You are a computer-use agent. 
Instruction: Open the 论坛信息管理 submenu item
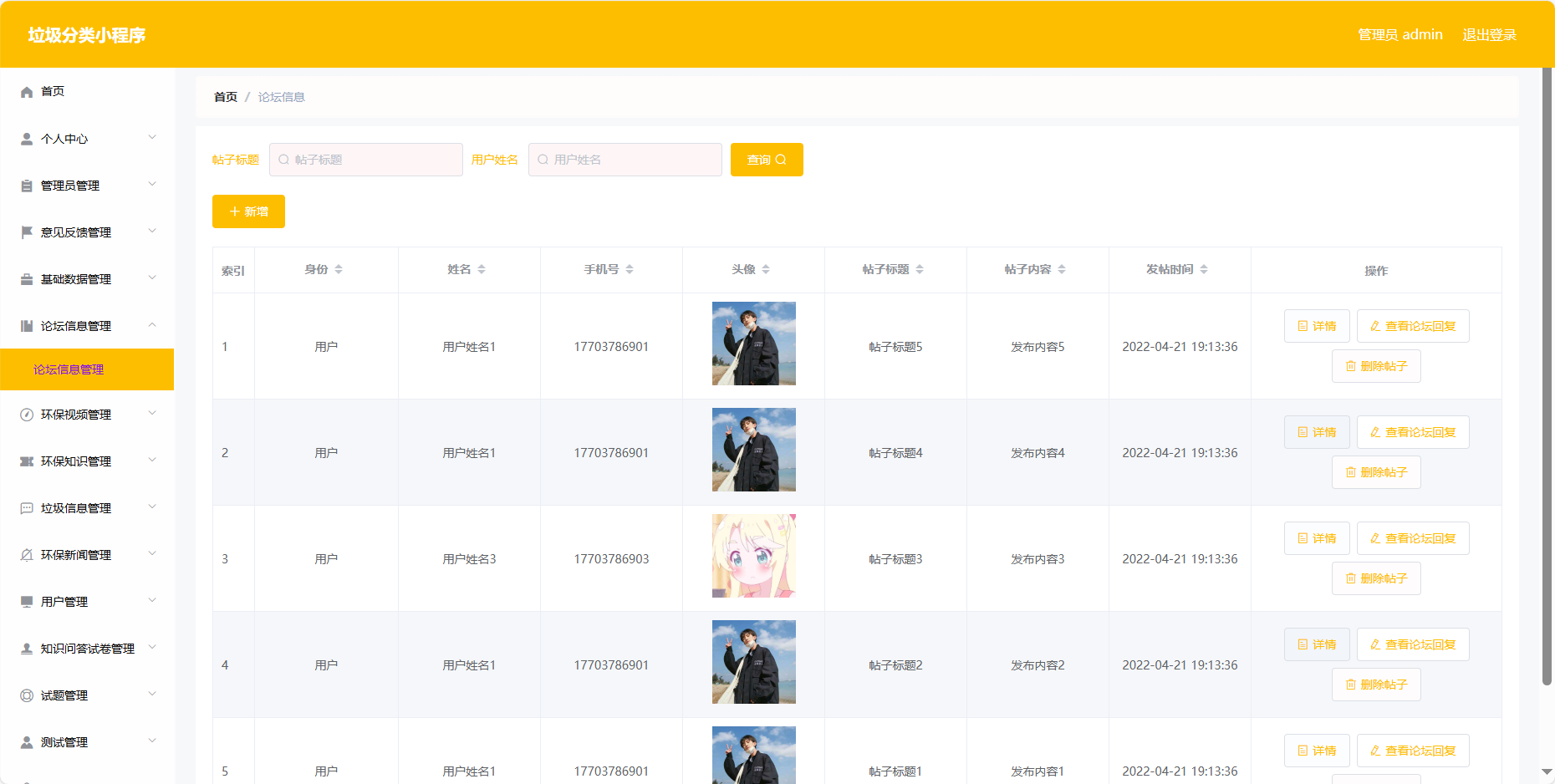click(87, 369)
